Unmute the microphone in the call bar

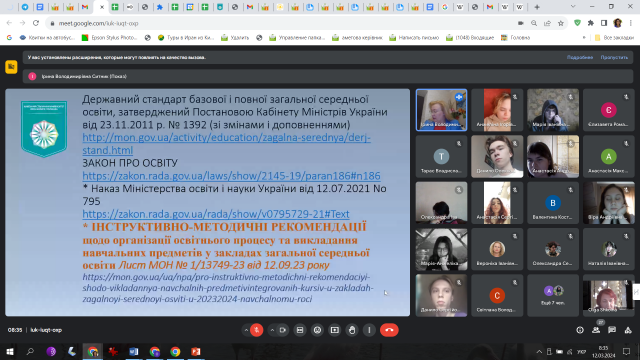pyautogui.click(x=256, y=330)
